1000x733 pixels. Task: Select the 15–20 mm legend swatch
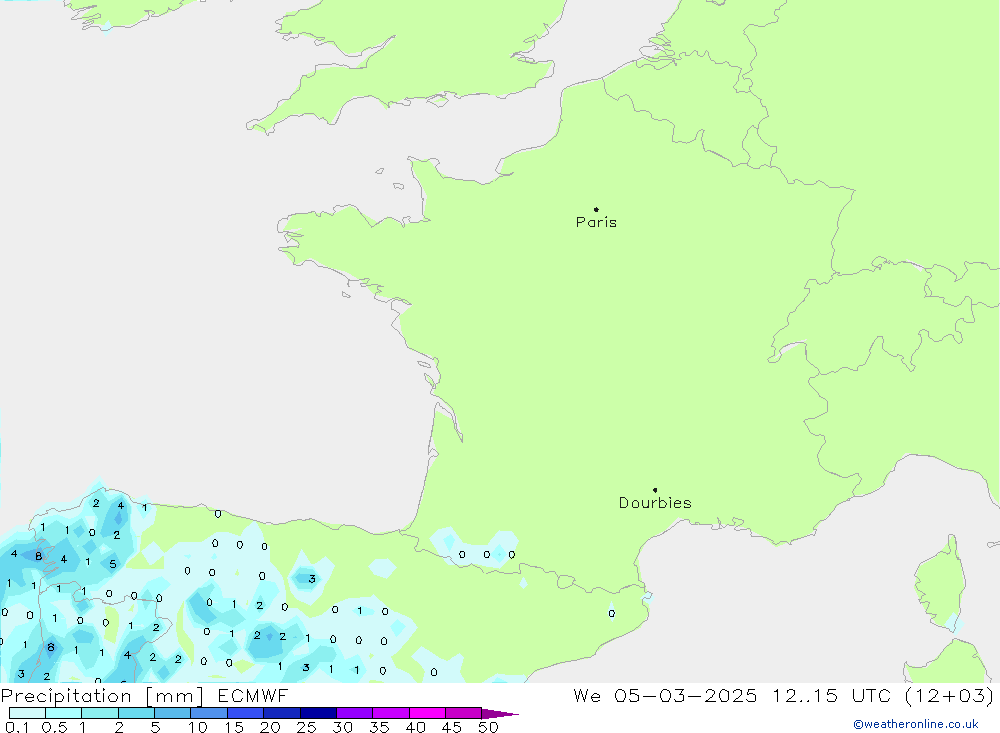[246, 713]
